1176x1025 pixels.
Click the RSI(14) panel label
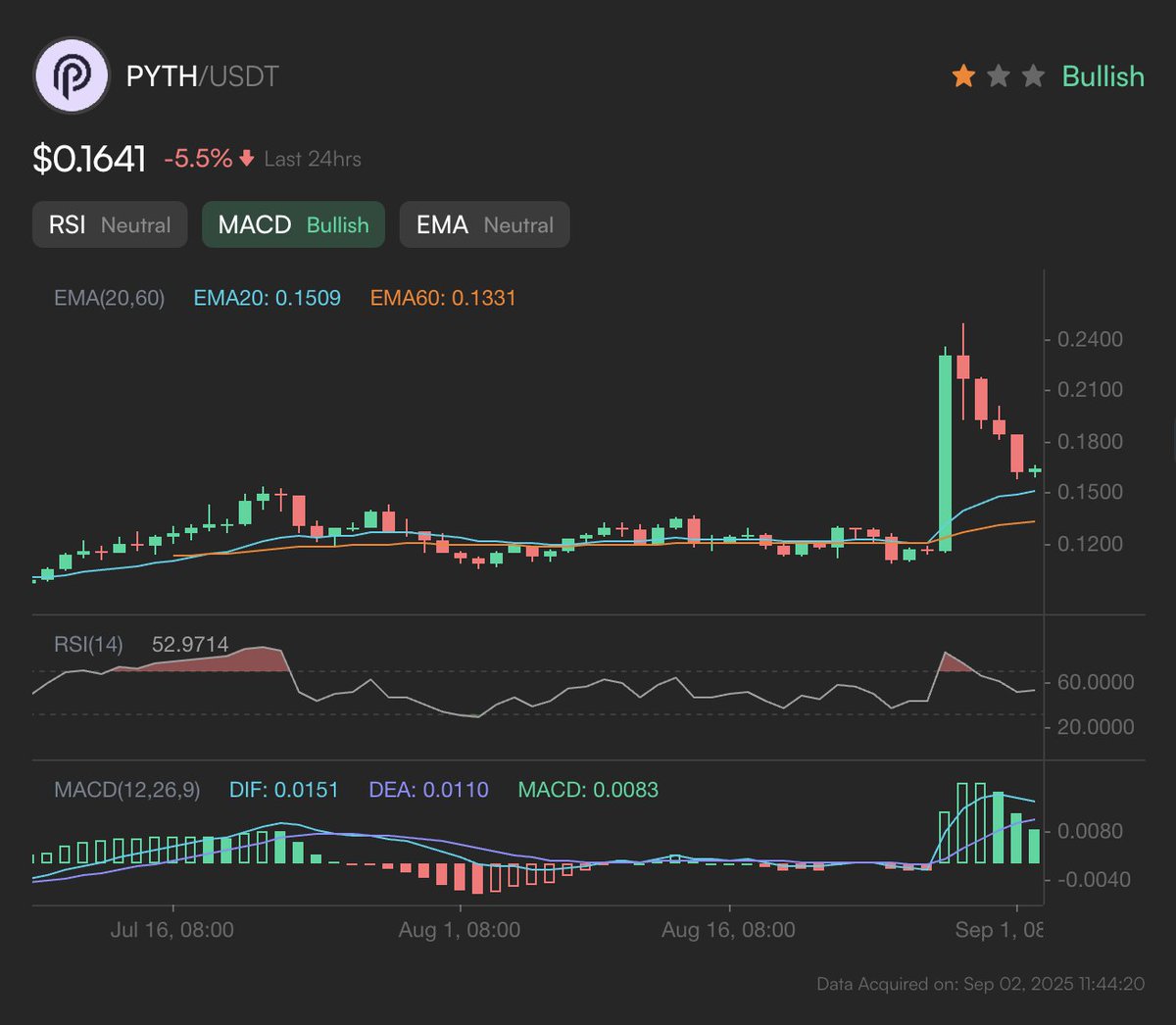(x=88, y=645)
